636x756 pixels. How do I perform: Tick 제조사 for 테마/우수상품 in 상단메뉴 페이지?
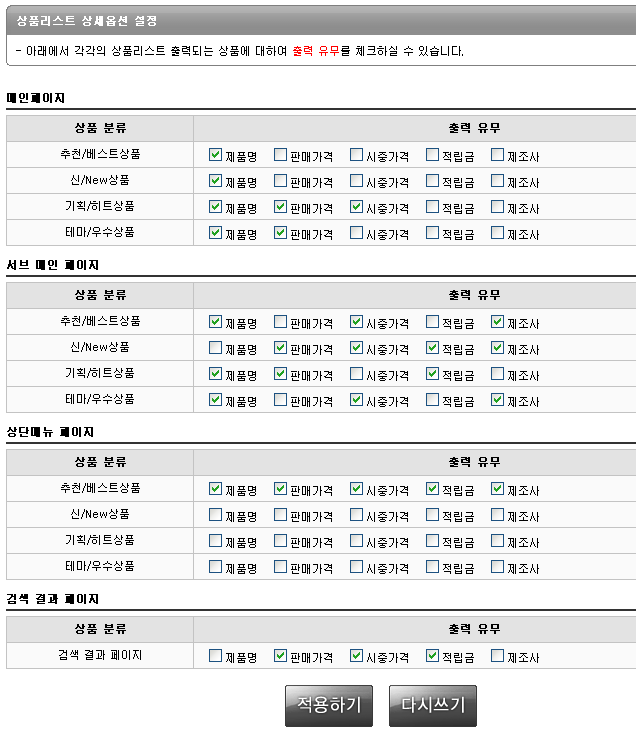[x=498, y=567]
